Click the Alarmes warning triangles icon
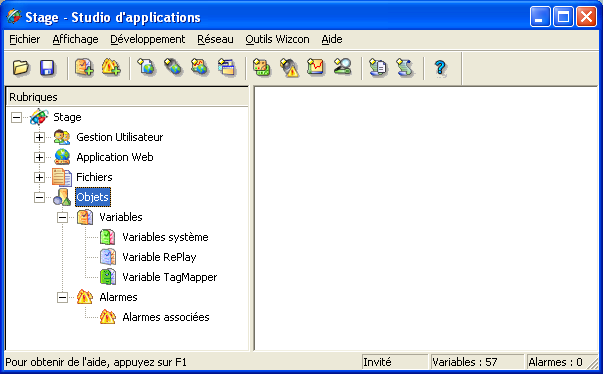Viewport: 603px width, 374px height. [x=85, y=297]
